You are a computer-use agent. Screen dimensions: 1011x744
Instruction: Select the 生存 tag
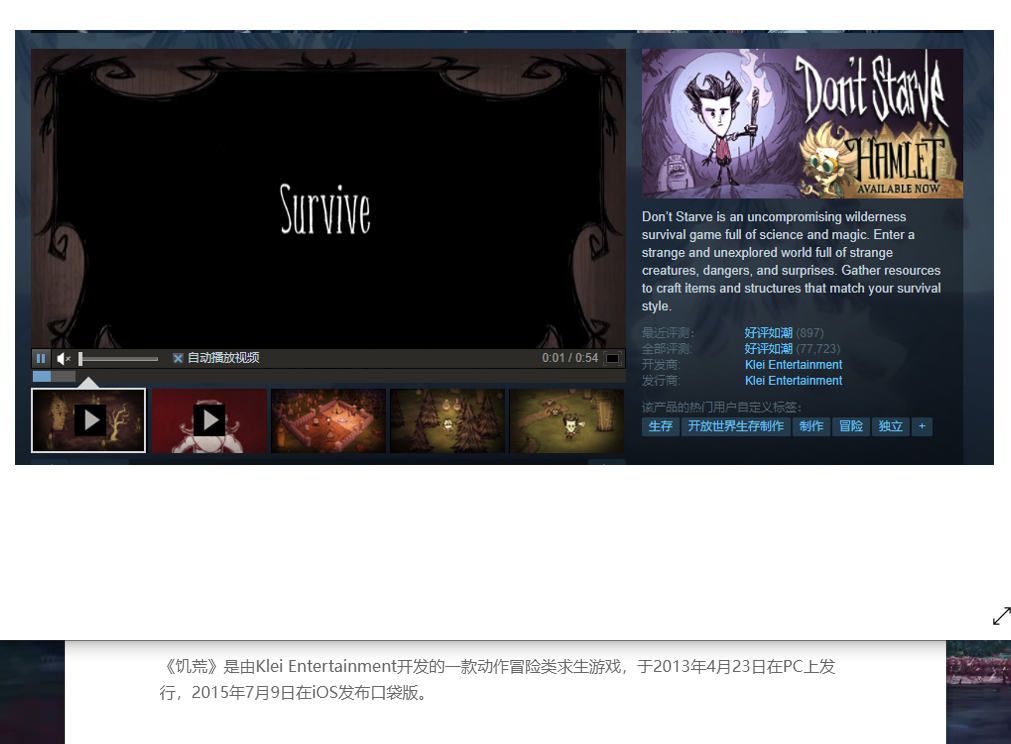pos(660,426)
